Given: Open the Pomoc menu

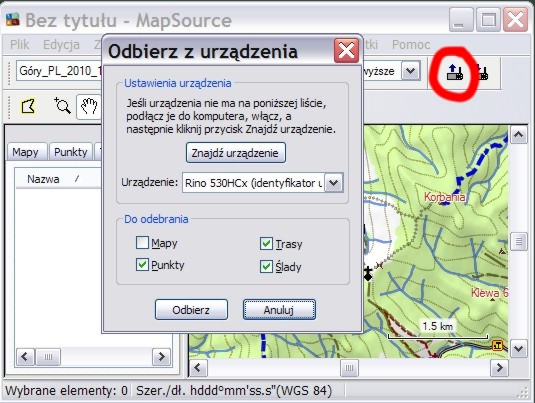Looking at the screenshot, I should point(411,45).
